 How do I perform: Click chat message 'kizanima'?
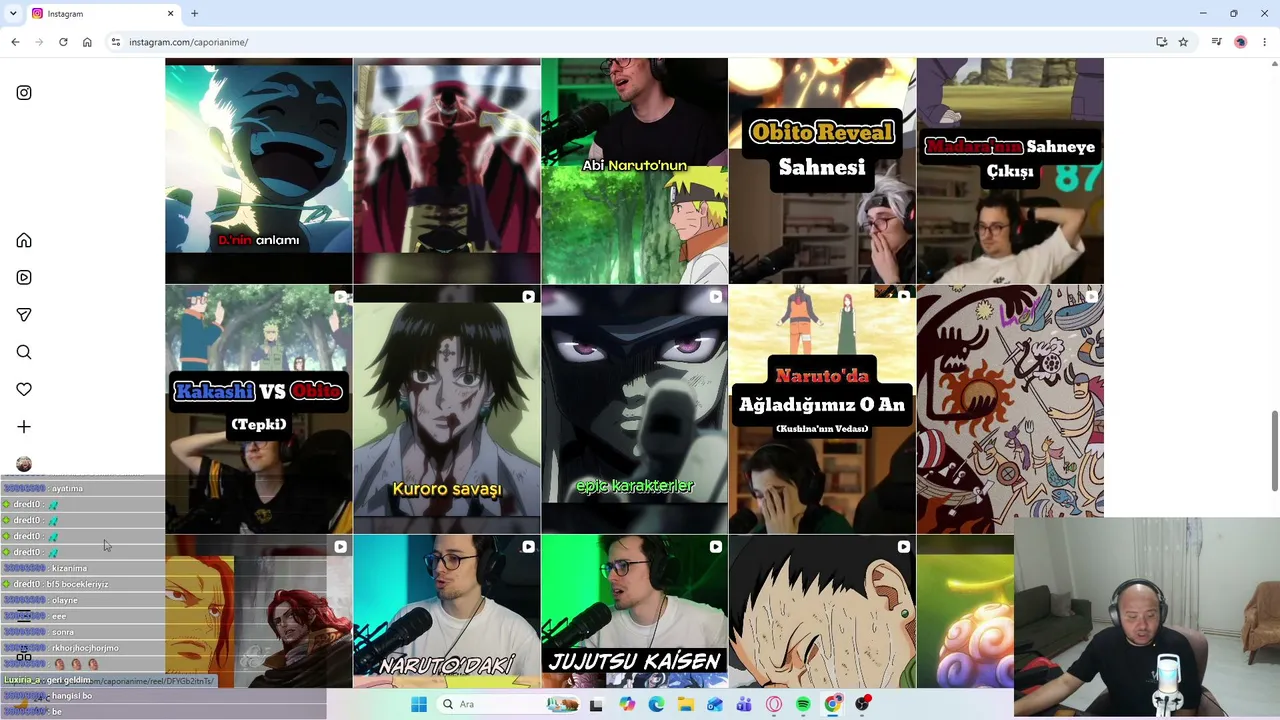point(69,568)
